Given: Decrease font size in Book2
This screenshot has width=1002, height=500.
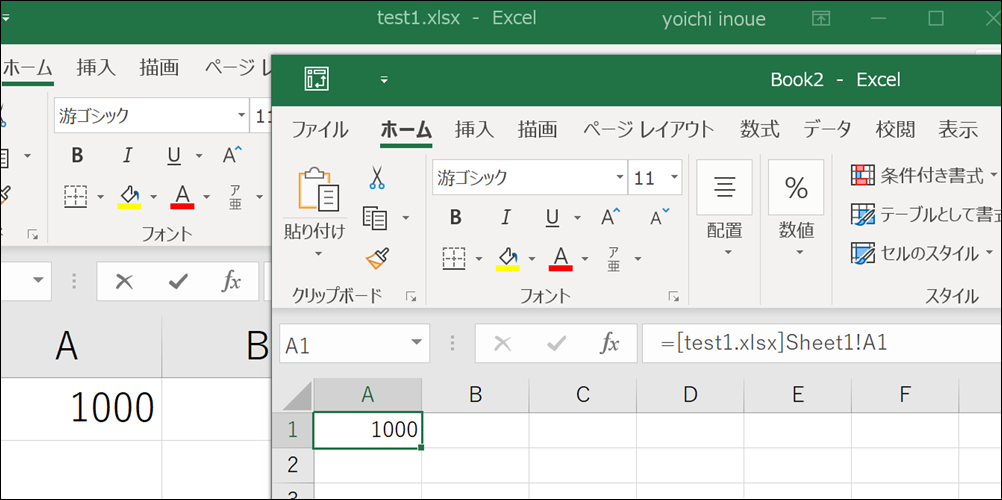Looking at the screenshot, I should pyautogui.click(x=660, y=217).
